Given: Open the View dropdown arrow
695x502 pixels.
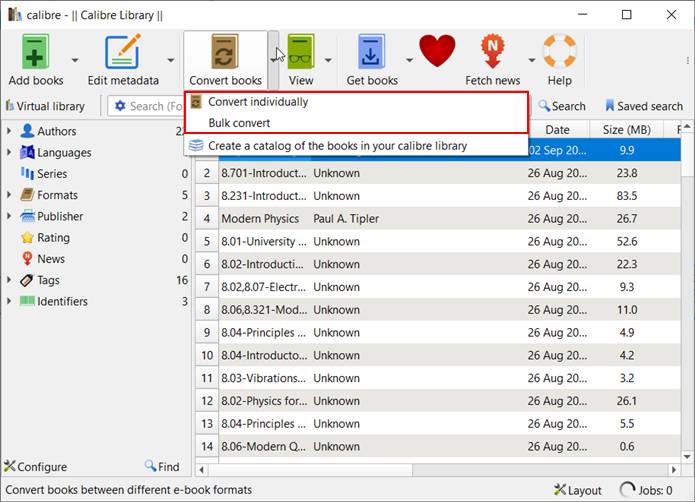Looking at the screenshot, I should (328, 60).
